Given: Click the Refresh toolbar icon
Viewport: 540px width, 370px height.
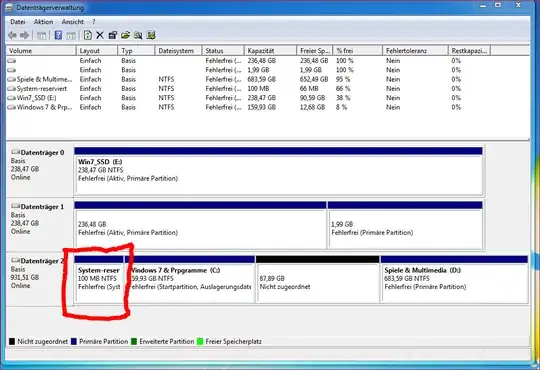Looking at the screenshot, I should (x=88, y=35).
